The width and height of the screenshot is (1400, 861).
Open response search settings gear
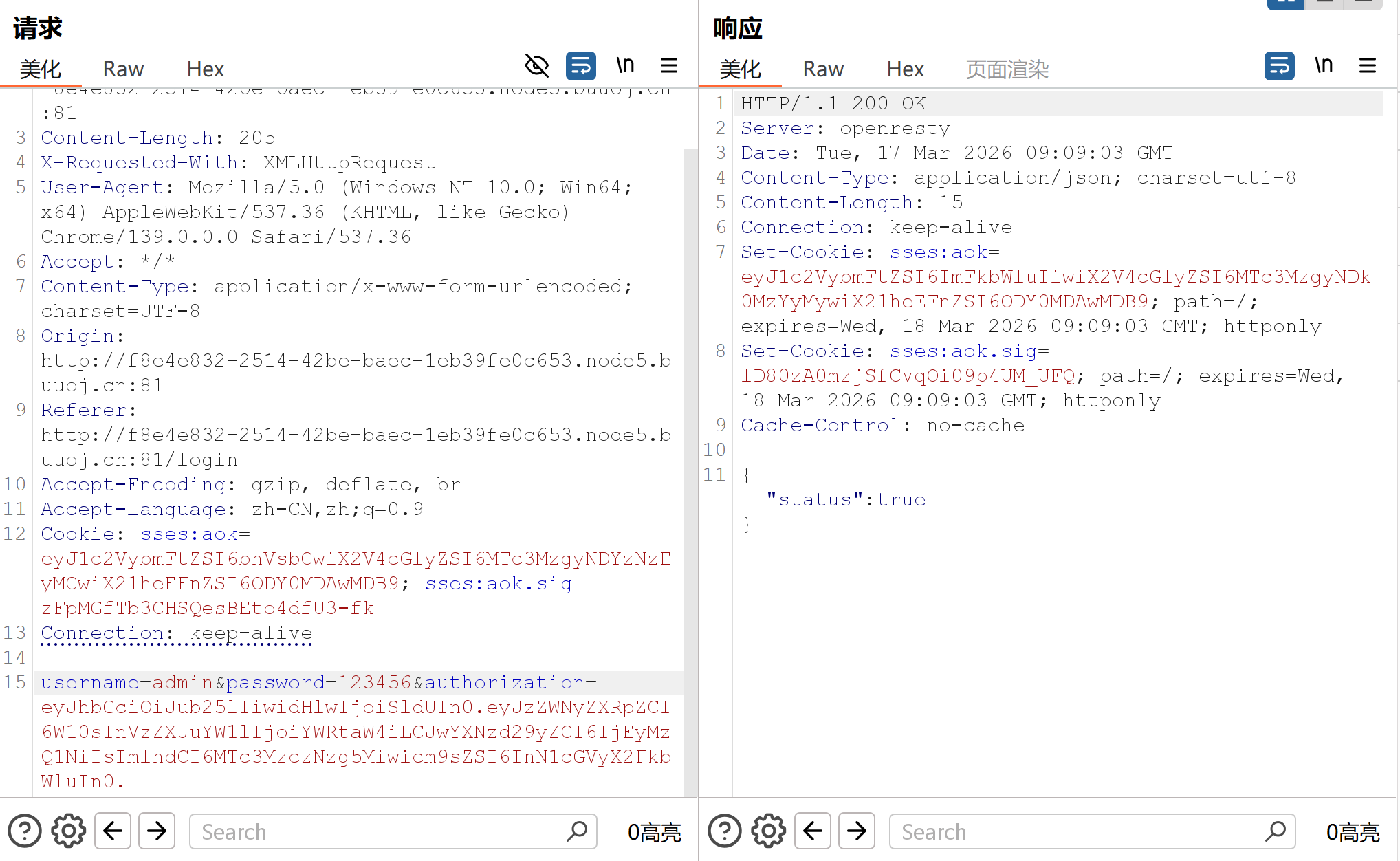click(x=769, y=831)
